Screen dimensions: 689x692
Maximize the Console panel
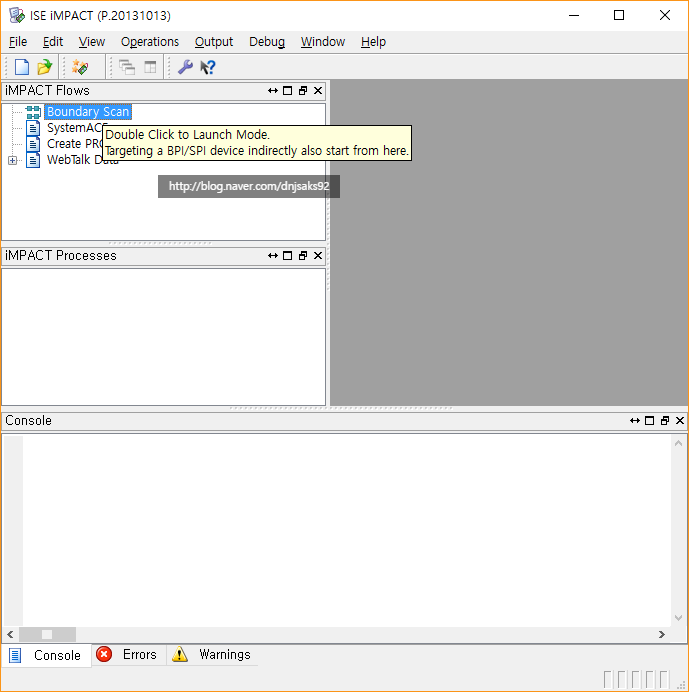[x=649, y=421]
